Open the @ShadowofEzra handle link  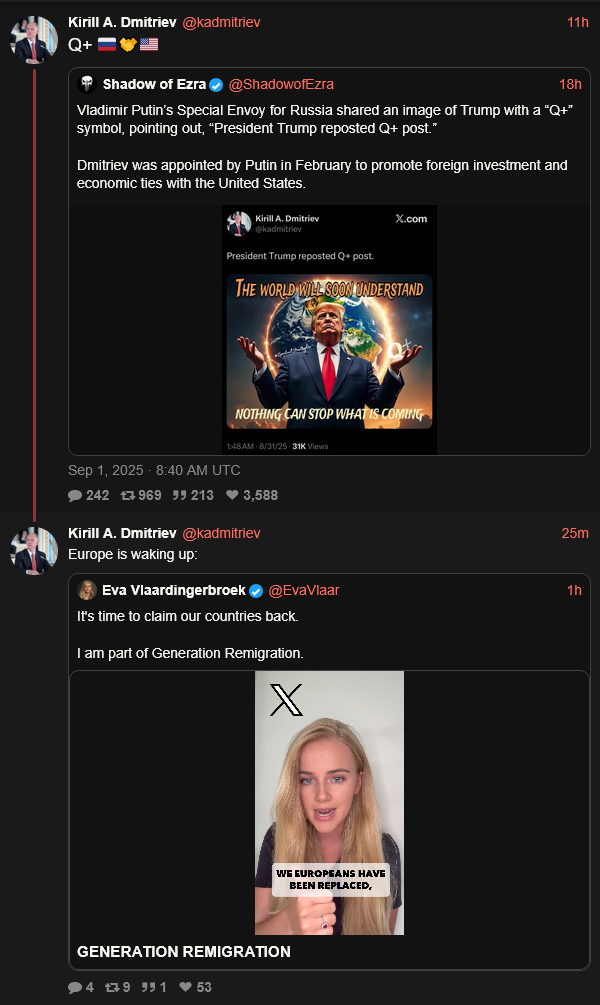pyautogui.click(x=281, y=85)
